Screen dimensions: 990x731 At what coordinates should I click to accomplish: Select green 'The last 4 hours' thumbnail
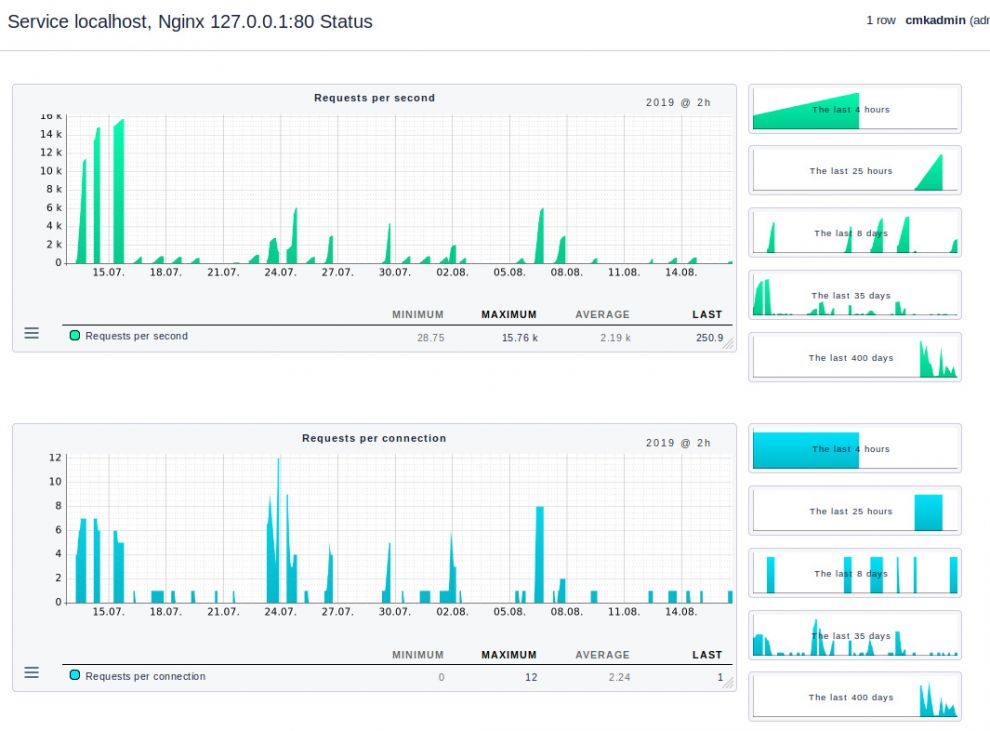click(855, 109)
